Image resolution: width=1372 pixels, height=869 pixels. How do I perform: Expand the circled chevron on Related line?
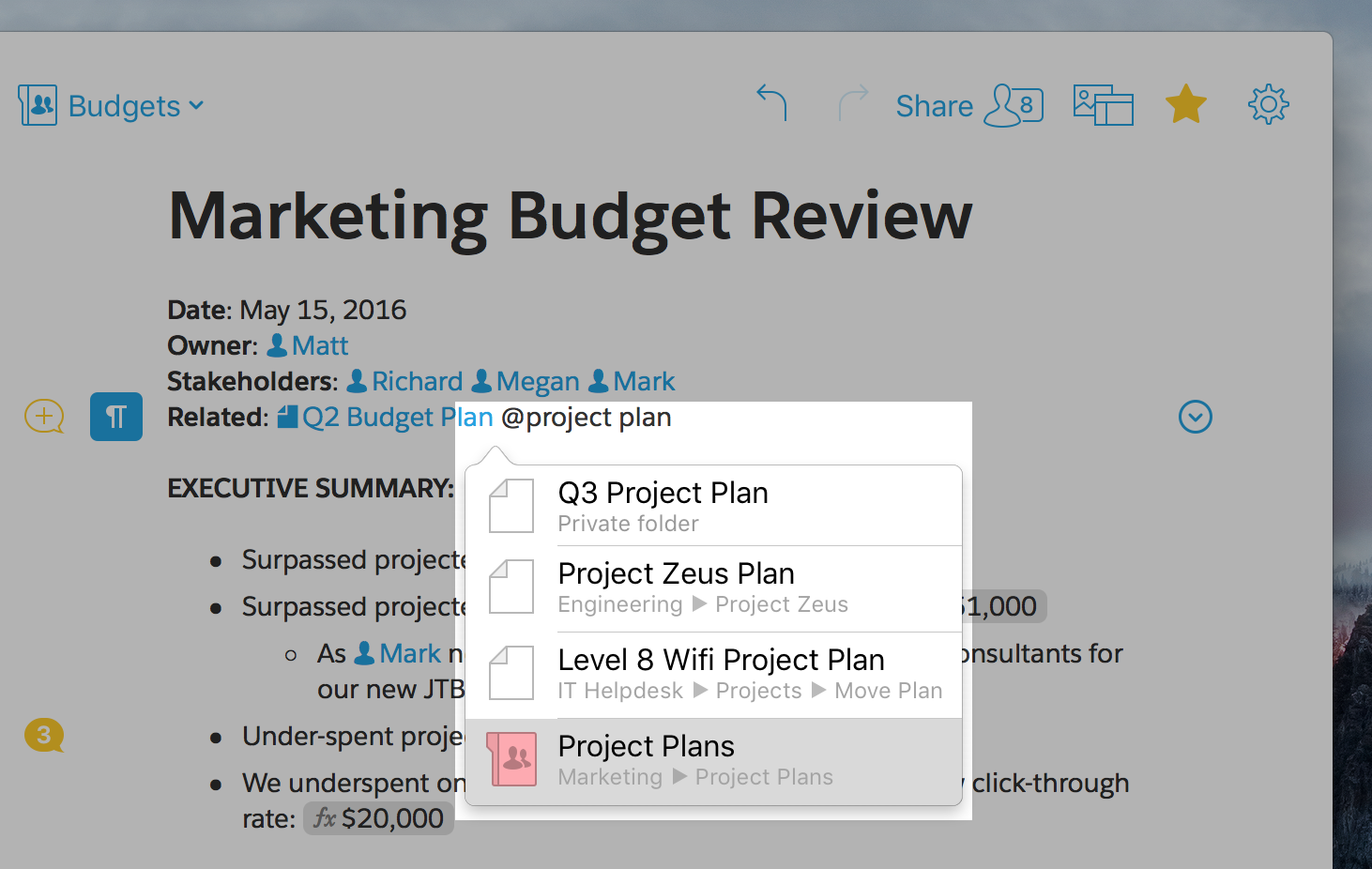(x=1195, y=417)
